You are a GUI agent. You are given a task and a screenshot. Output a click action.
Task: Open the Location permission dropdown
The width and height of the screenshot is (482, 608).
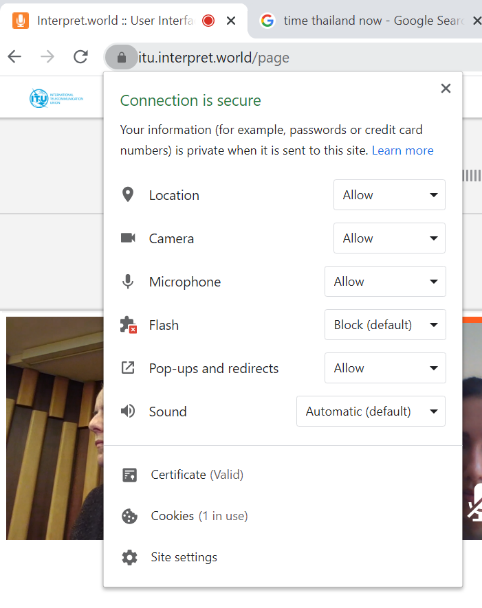[389, 195]
